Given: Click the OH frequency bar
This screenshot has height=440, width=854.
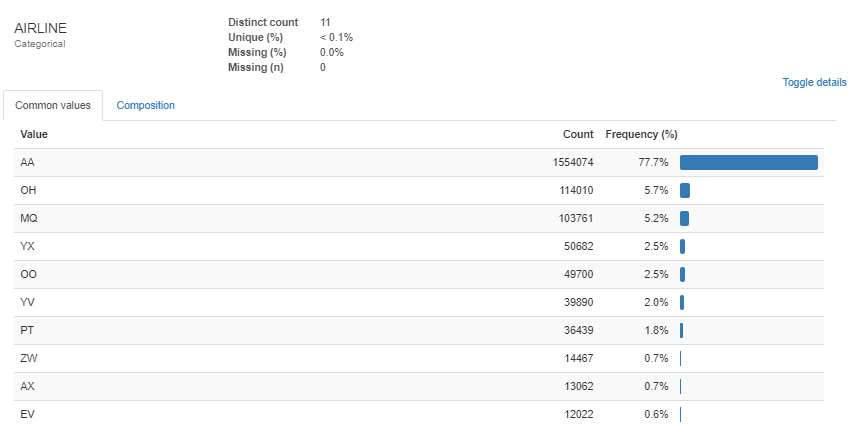Looking at the screenshot, I should point(685,190).
